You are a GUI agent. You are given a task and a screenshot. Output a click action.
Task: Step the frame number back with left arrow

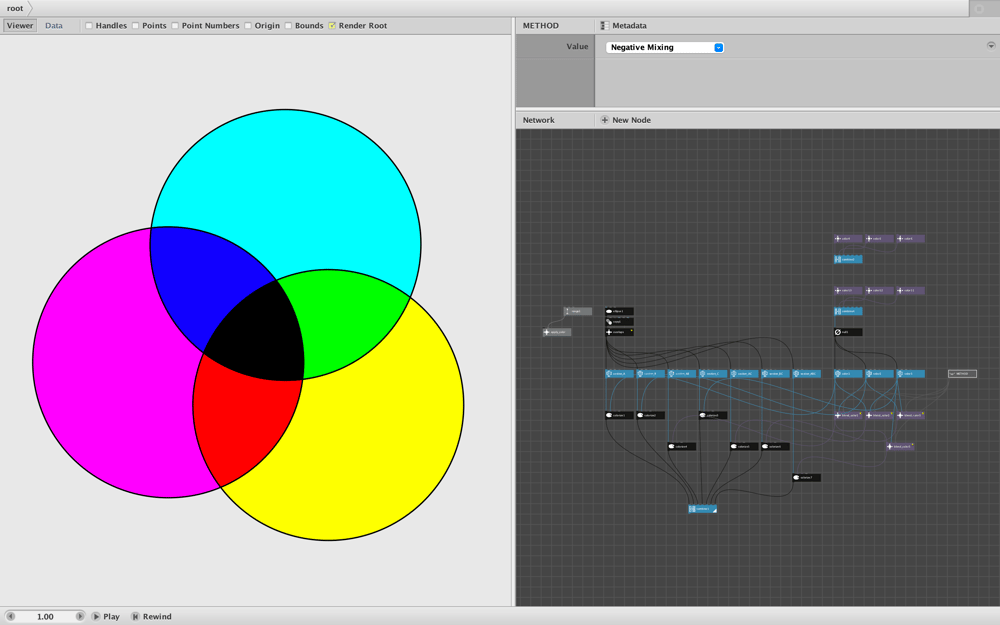pyautogui.click(x=10, y=616)
